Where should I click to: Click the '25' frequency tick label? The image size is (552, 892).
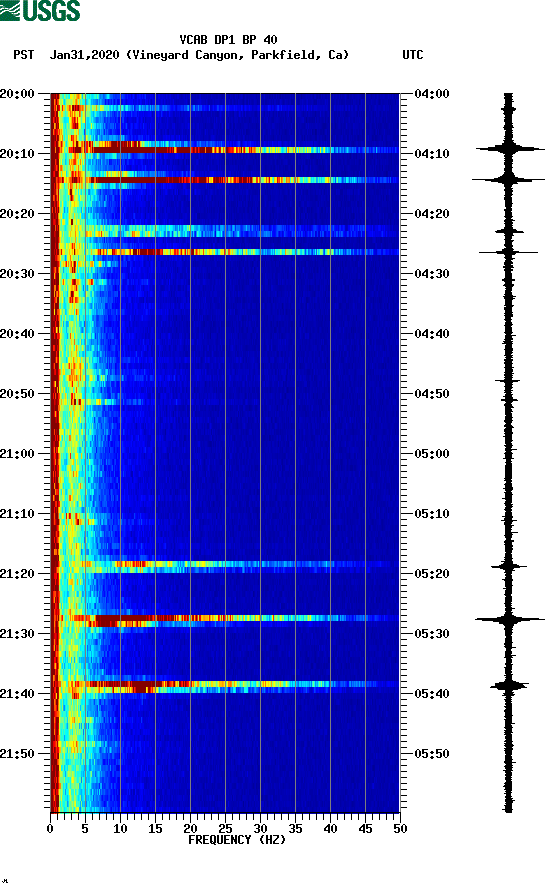pyautogui.click(x=225, y=829)
